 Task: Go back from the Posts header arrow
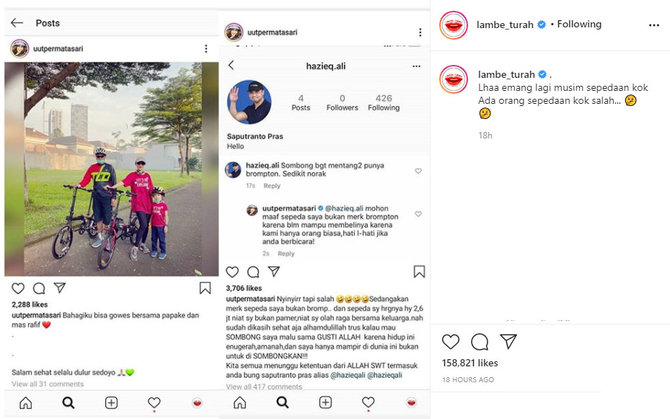(x=17, y=23)
